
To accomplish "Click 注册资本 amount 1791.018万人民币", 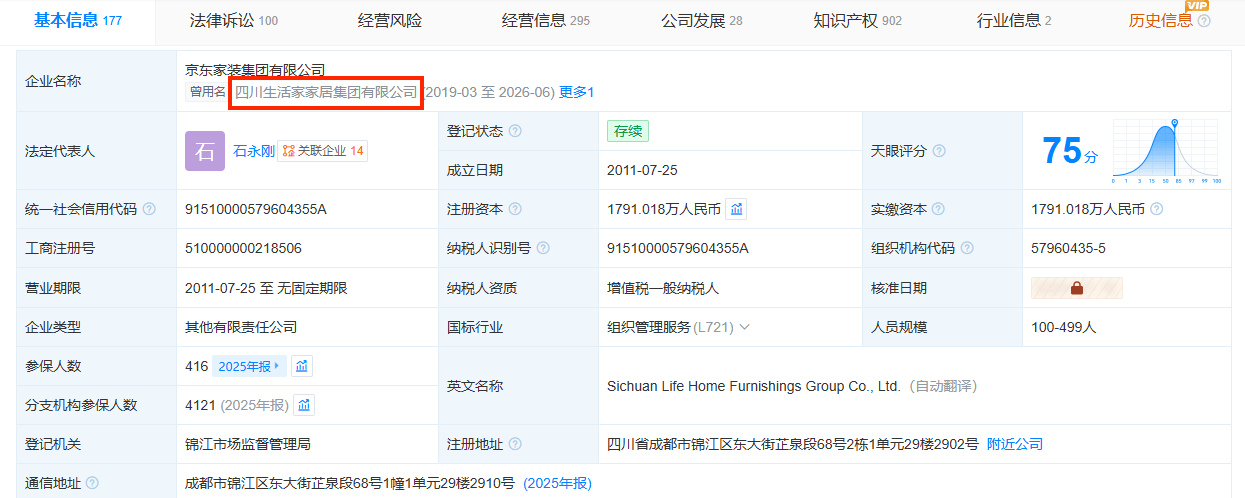I will click(664, 209).
